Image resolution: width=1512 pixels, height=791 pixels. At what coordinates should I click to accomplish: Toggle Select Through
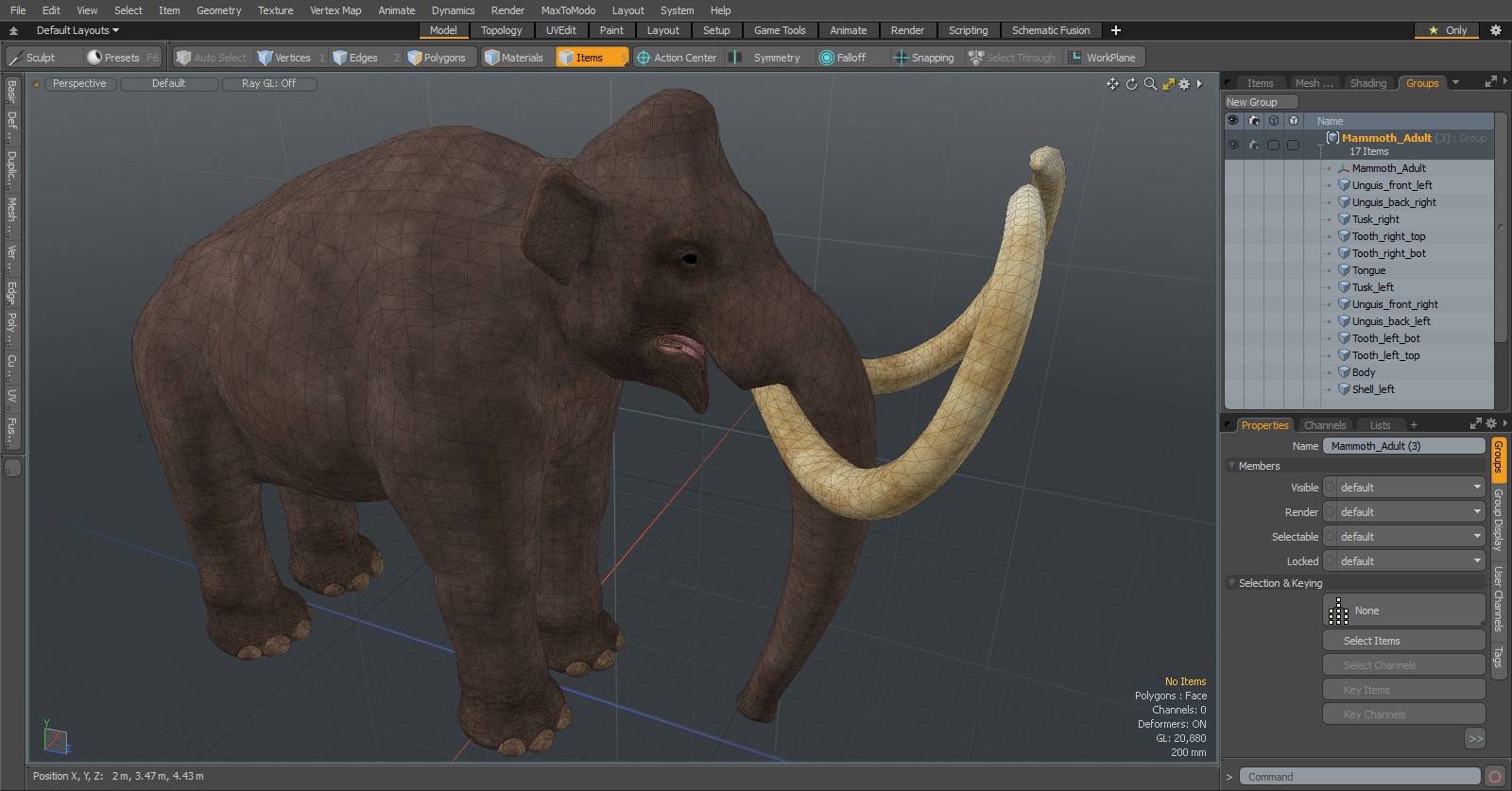click(x=1013, y=58)
